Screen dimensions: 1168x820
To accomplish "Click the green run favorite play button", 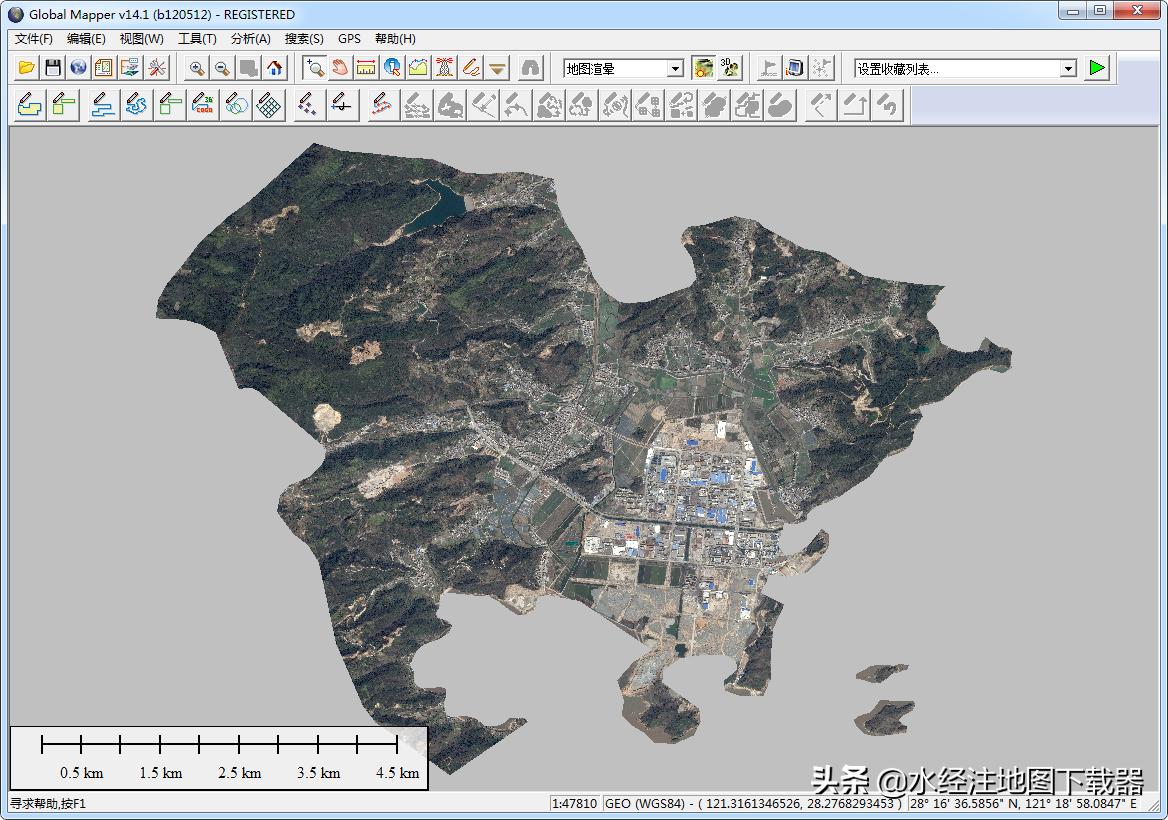I will tap(1098, 68).
